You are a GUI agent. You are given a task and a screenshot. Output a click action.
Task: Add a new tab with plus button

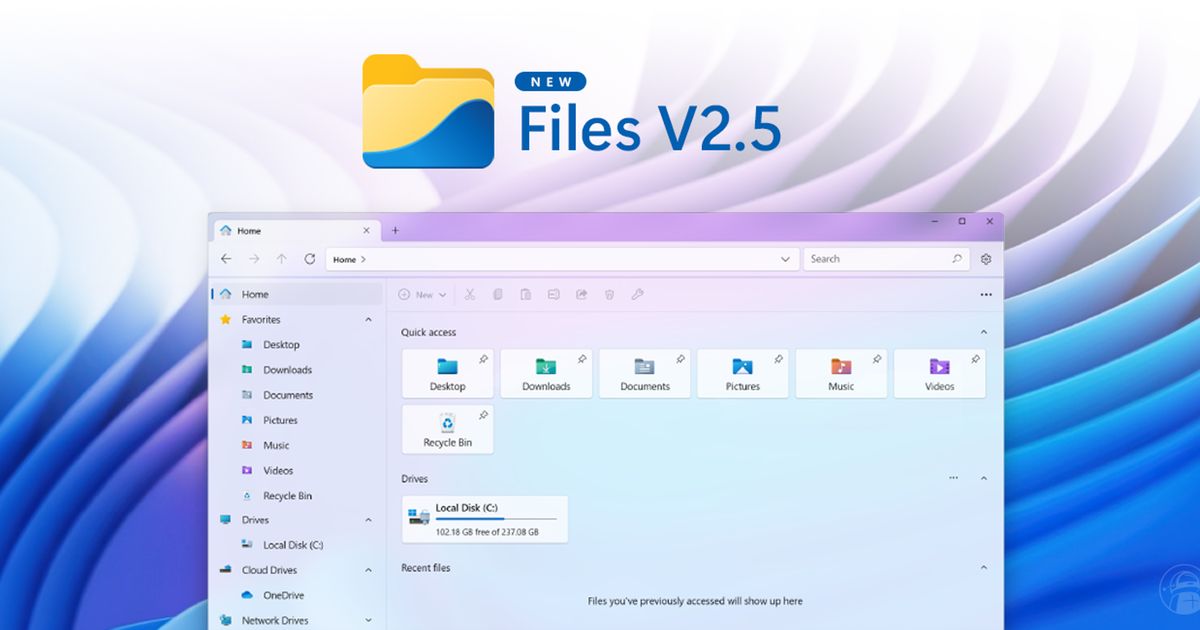click(x=395, y=230)
